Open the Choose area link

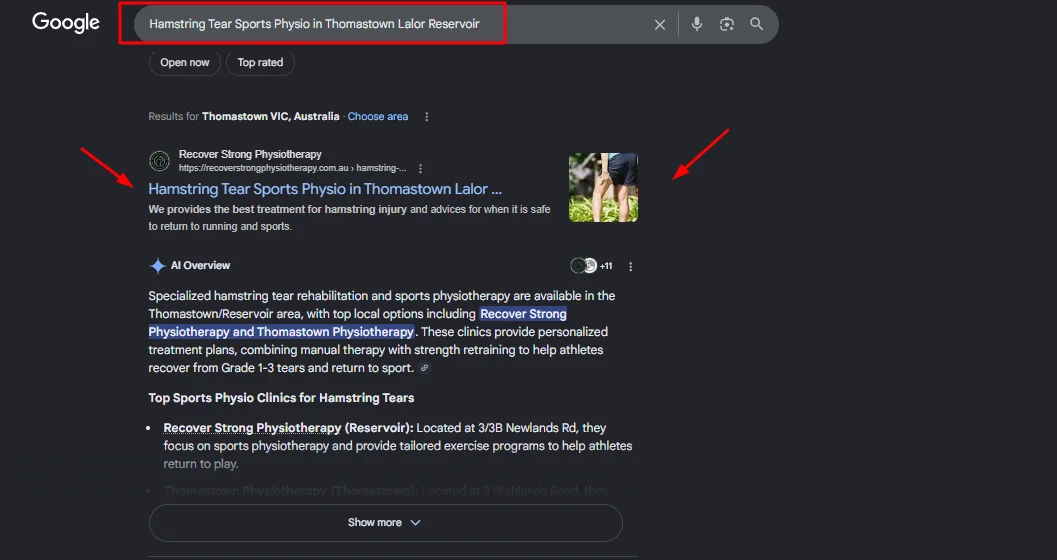click(378, 117)
